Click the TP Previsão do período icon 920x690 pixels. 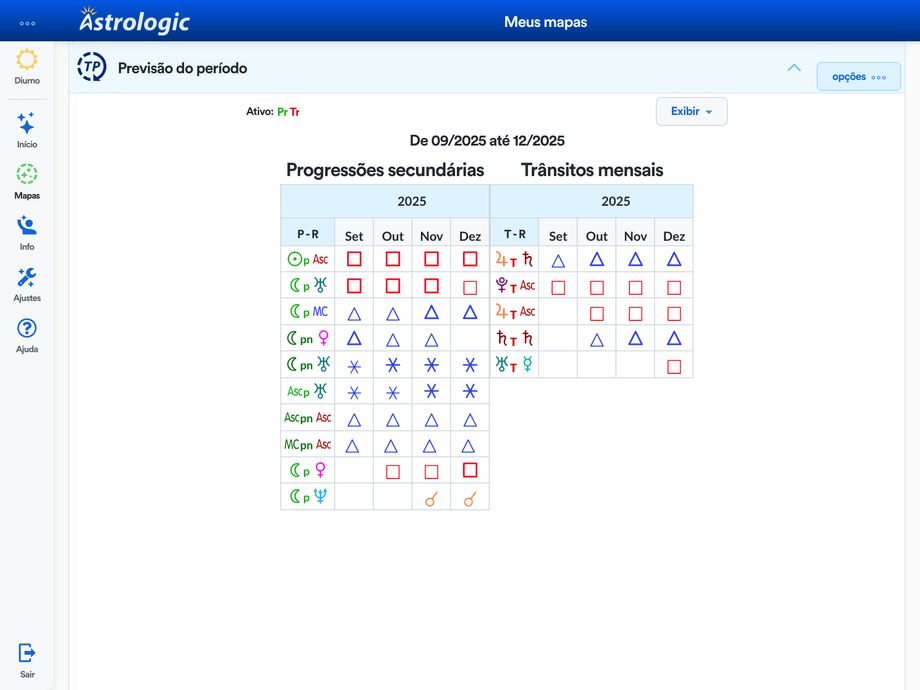point(92,67)
